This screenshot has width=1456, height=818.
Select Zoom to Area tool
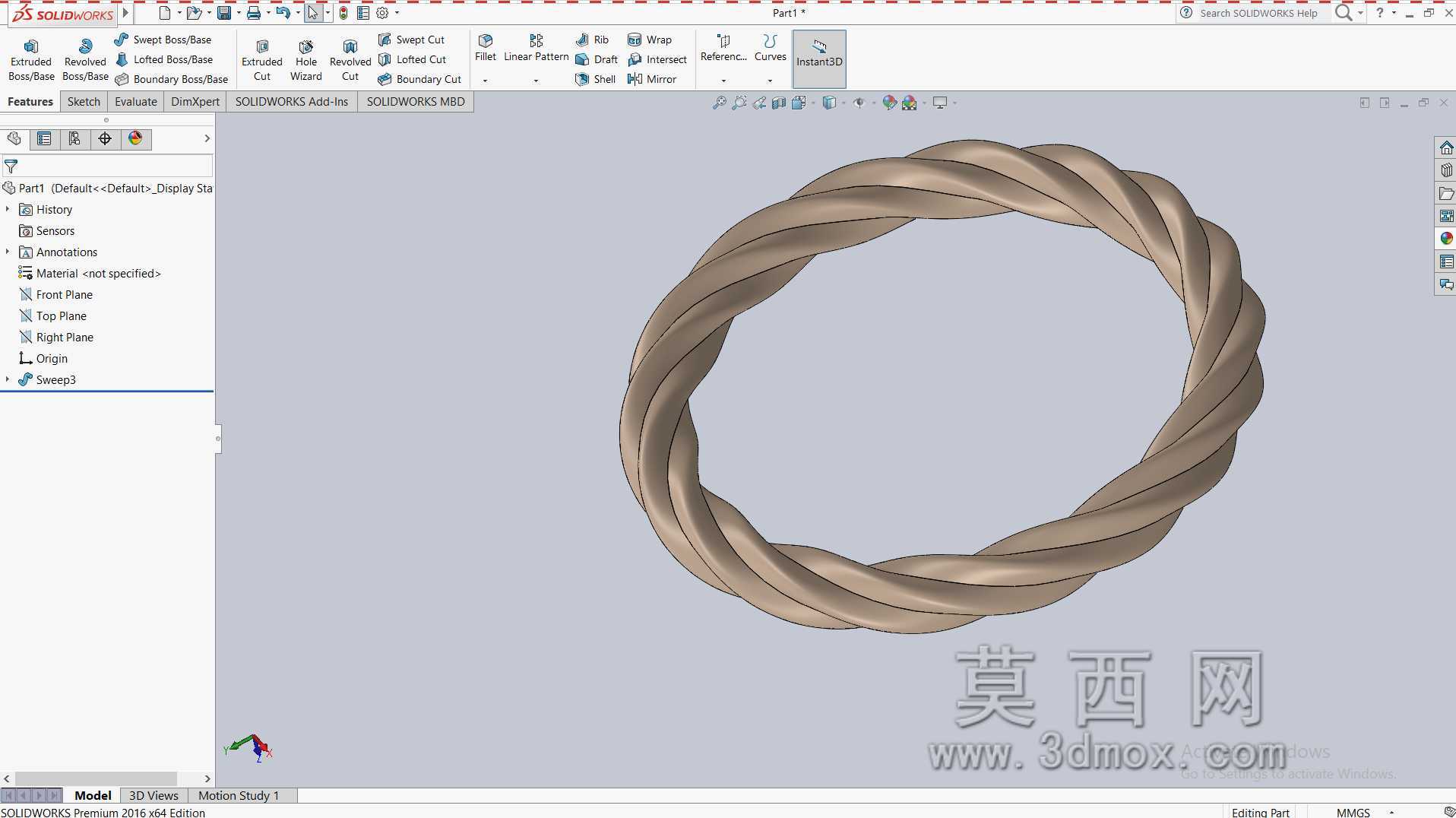click(739, 103)
